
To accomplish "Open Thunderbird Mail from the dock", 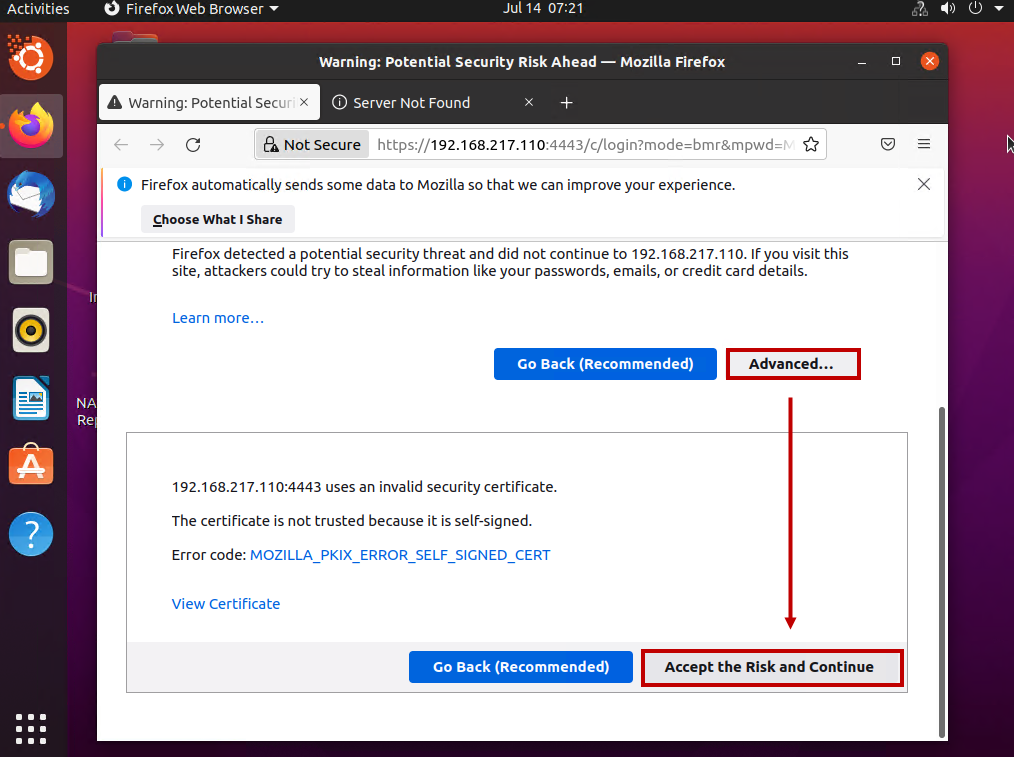I will [x=31, y=194].
